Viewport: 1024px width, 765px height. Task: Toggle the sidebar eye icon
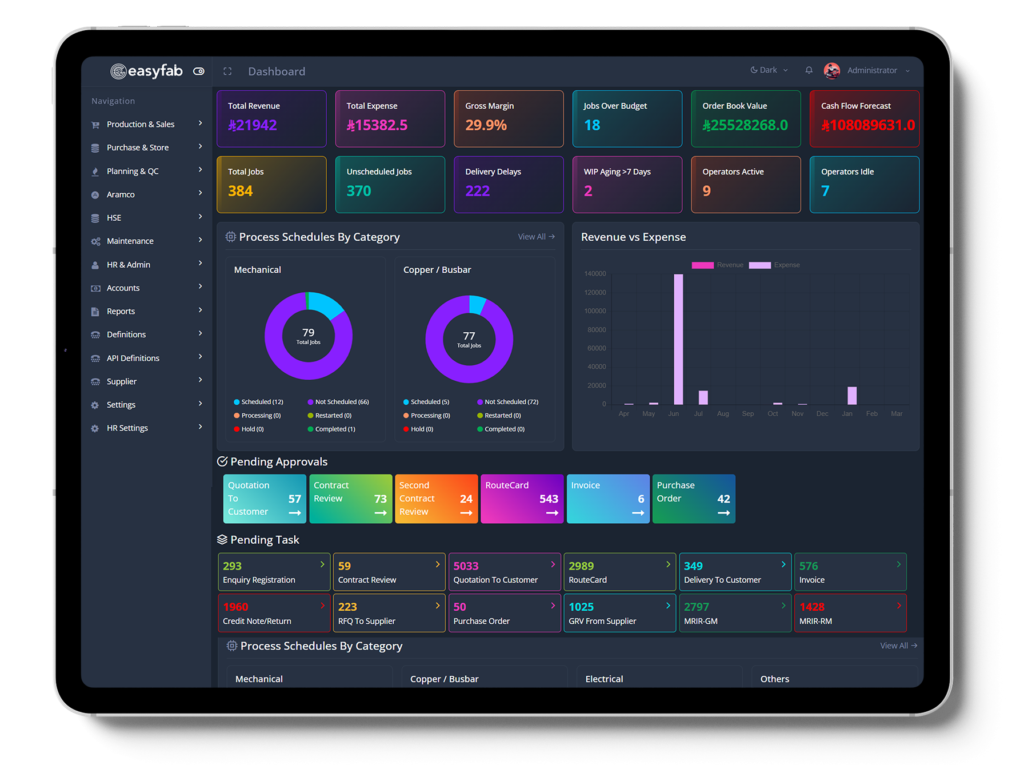click(x=199, y=71)
